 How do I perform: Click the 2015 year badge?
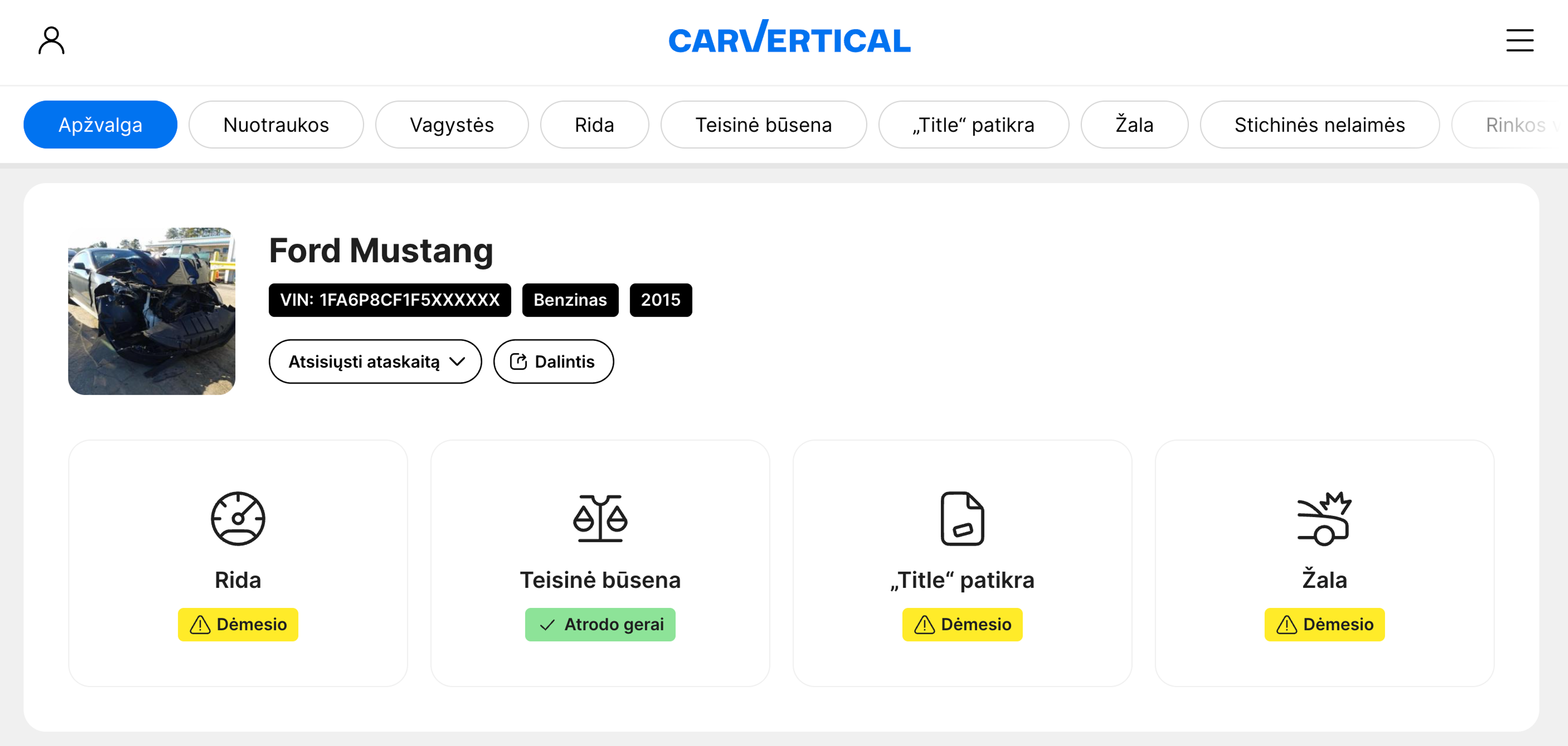click(660, 299)
